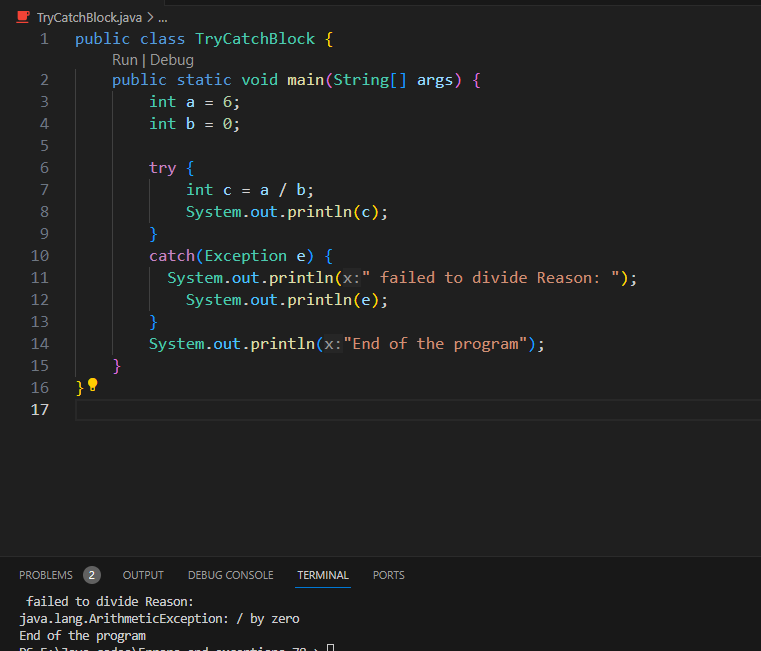This screenshot has height=651, width=761.
Task: Click 'int a = 6;' on line 3
Action: 195,102
